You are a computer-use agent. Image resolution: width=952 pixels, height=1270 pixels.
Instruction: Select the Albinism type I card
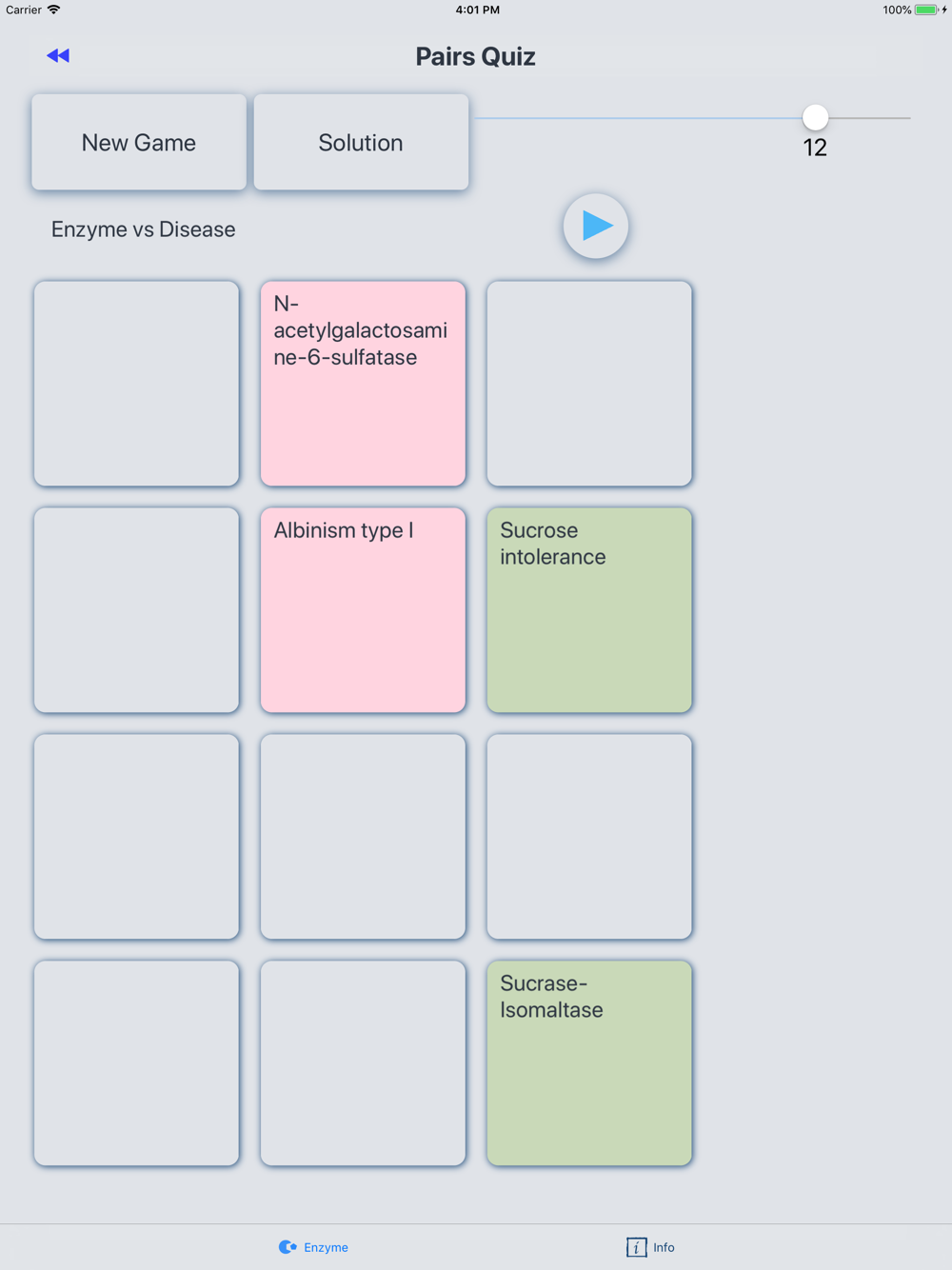click(x=363, y=610)
